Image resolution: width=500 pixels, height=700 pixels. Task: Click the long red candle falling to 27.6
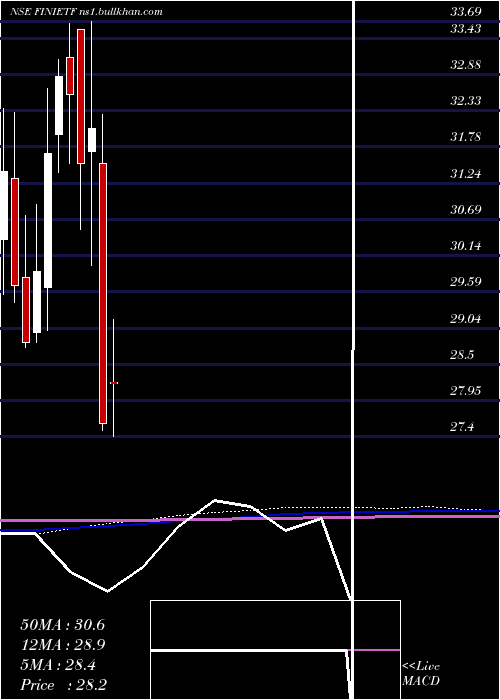tap(103, 293)
